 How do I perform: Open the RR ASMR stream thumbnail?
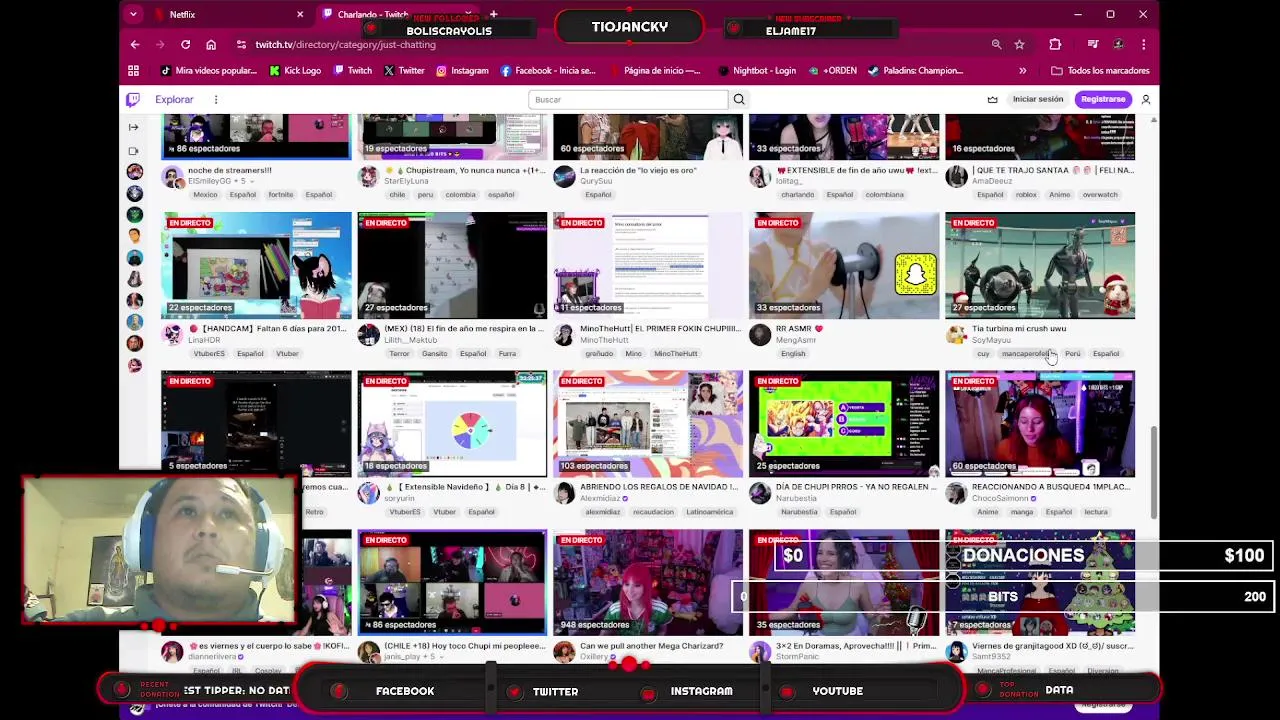coord(844,265)
